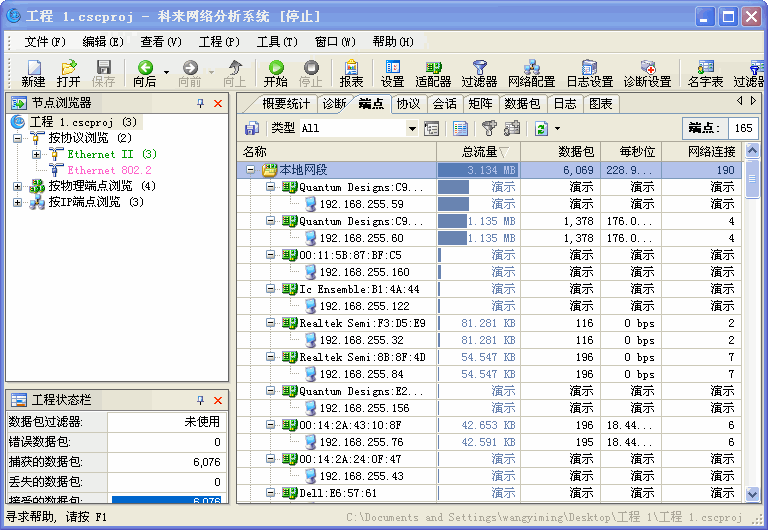Open the refresh icon's dropdown arrow
Image resolution: width=768 pixels, height=530 pixels.
[557, 129]
